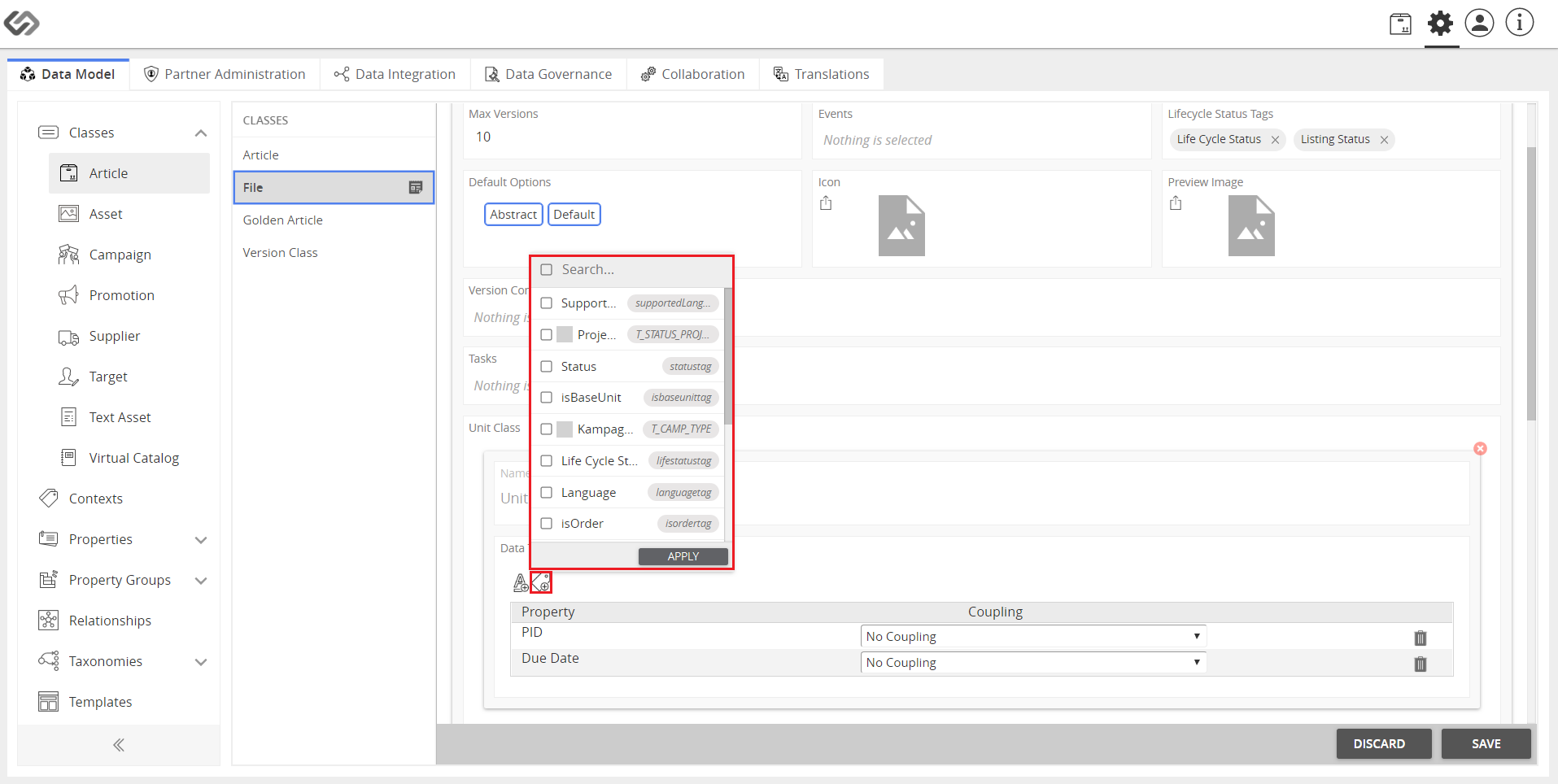
Task: Switch to the Data Model tab
Action: pos(68,74)
